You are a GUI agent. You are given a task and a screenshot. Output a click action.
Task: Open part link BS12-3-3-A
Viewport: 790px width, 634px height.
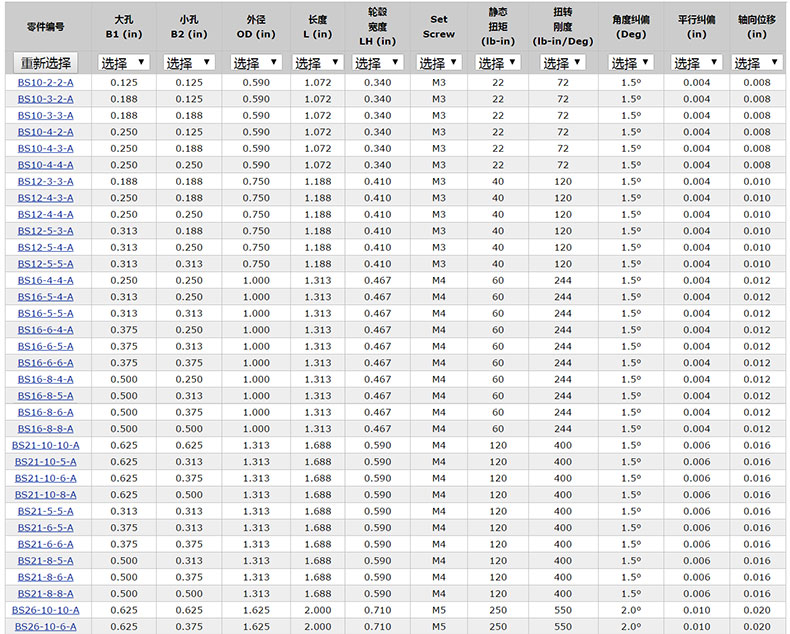point(45,181)
